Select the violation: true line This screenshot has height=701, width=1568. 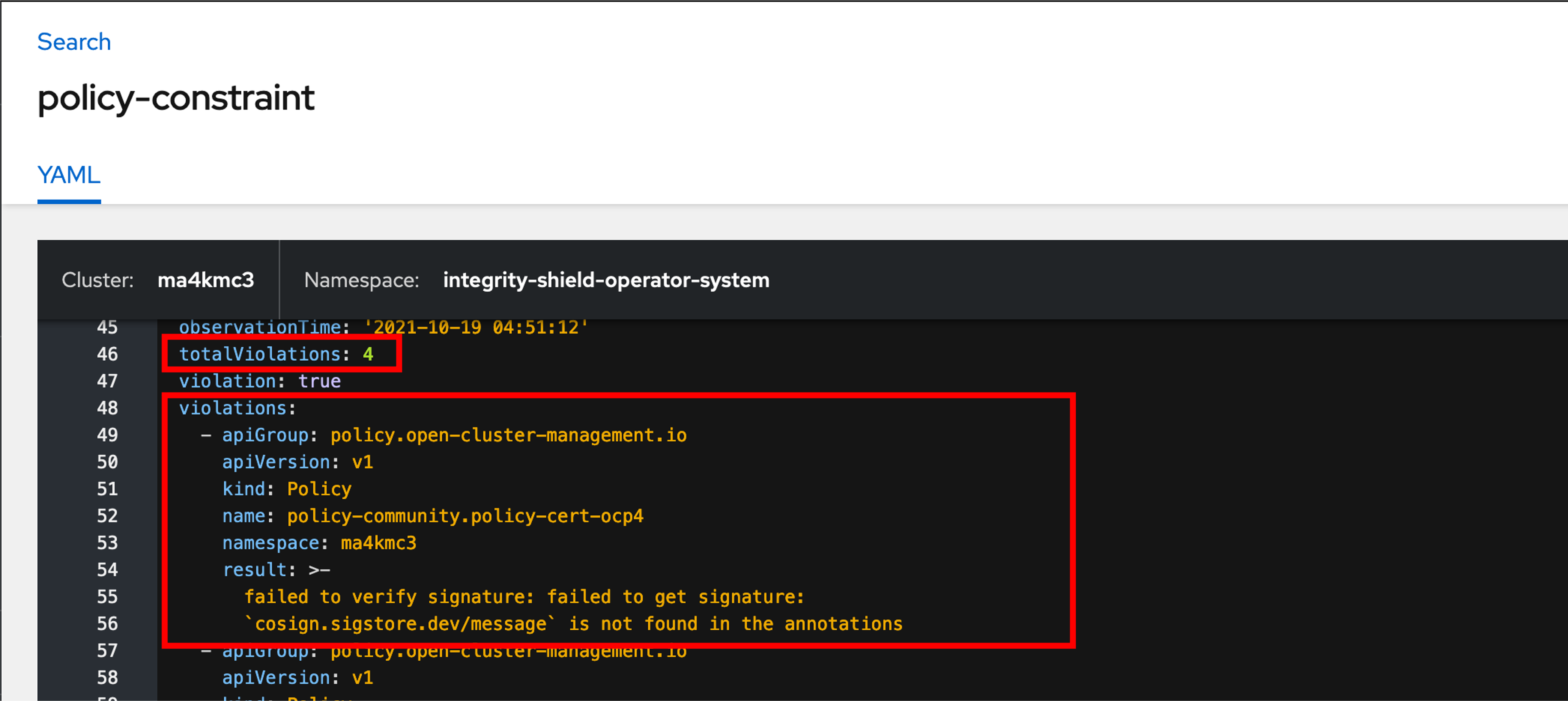260,380
